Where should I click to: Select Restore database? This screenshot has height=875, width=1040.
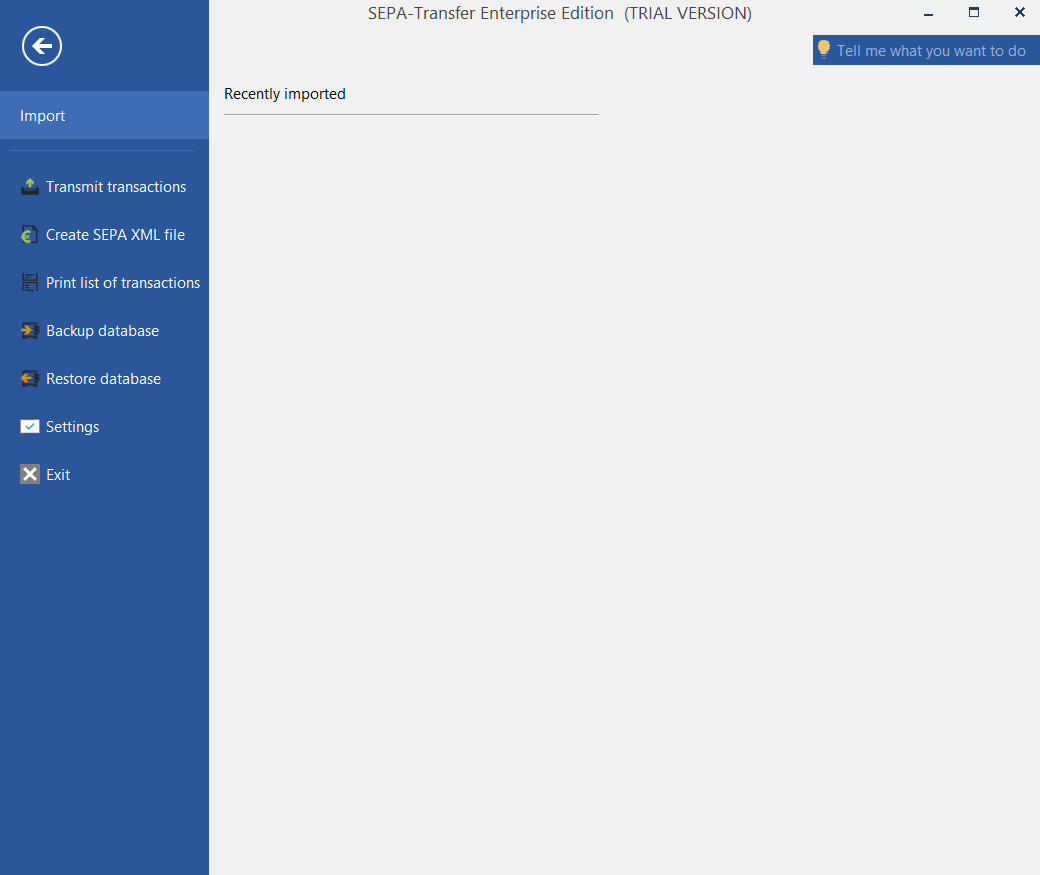pyautogui.click(x=103, y=379)
